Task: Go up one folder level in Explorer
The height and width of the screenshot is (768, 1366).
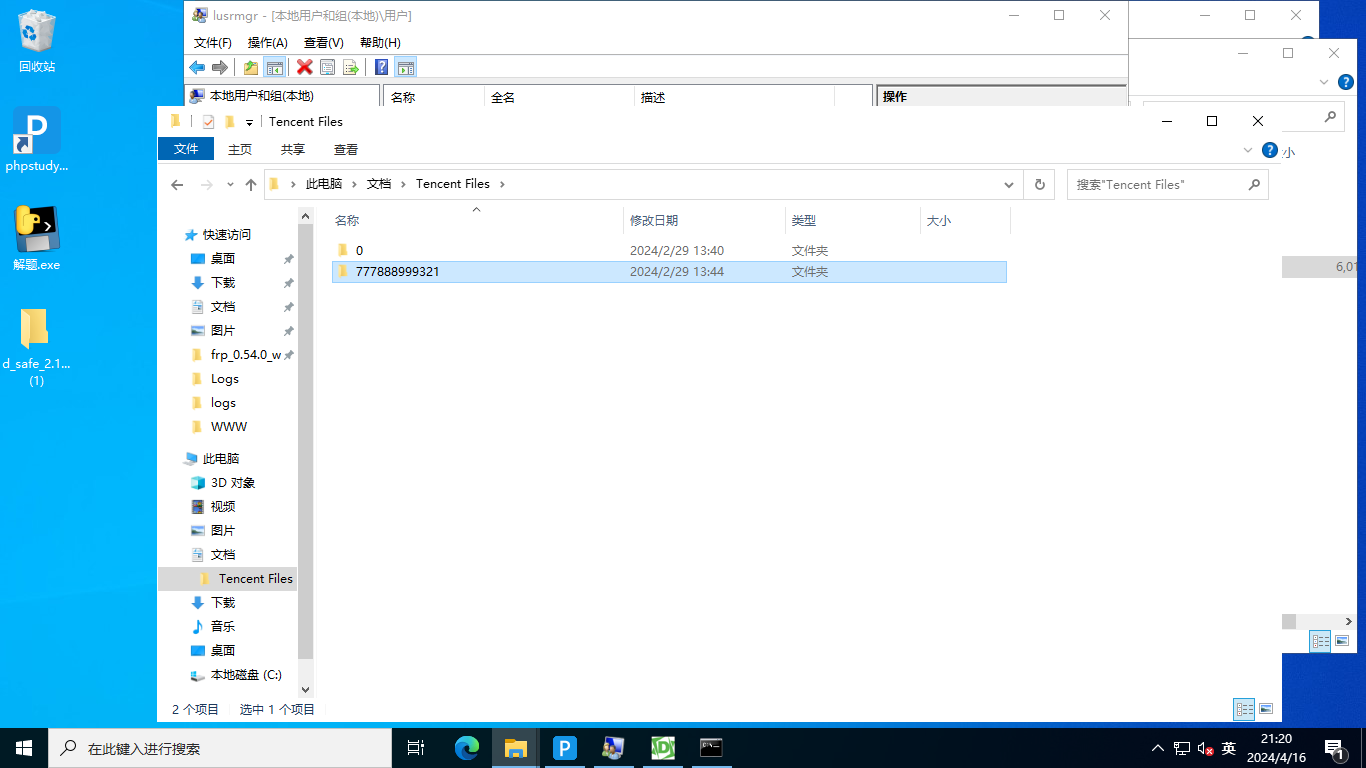Action: (x=251, y=185)
